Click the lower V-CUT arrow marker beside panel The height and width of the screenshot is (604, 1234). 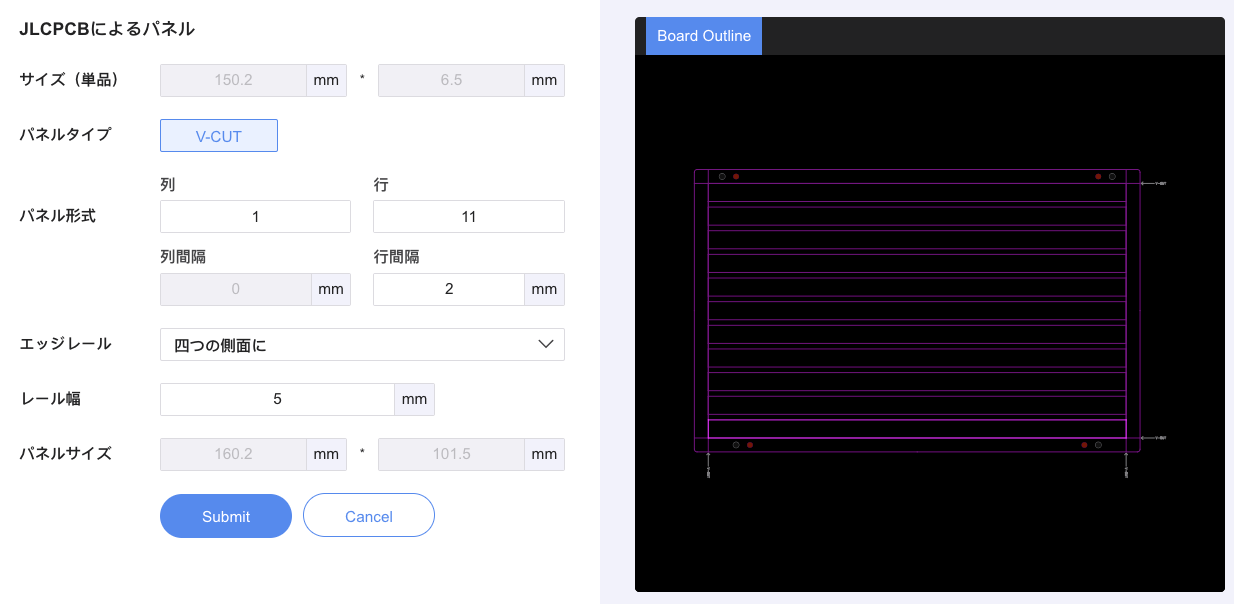pos(1152,438)
